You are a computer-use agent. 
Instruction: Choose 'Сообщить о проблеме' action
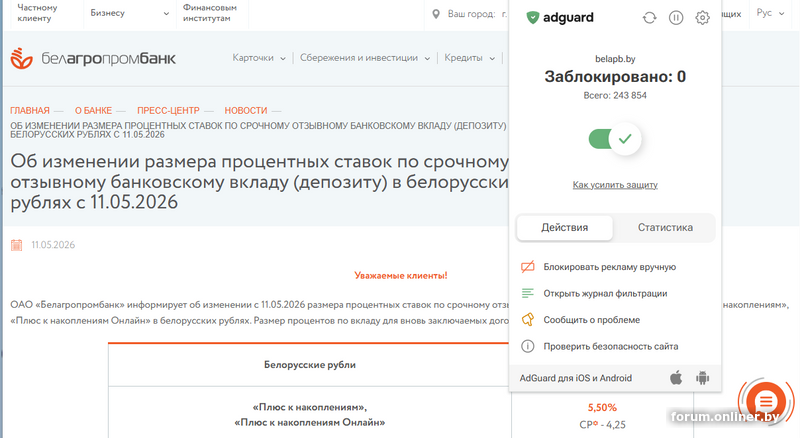coord(591,320)
